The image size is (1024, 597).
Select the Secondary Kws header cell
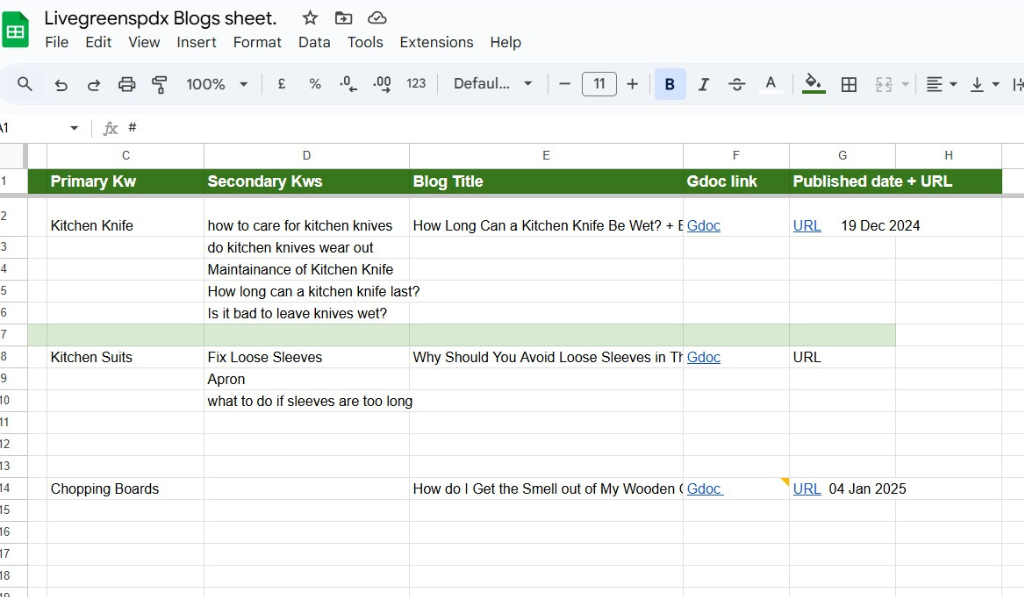(x=307, y=182)
